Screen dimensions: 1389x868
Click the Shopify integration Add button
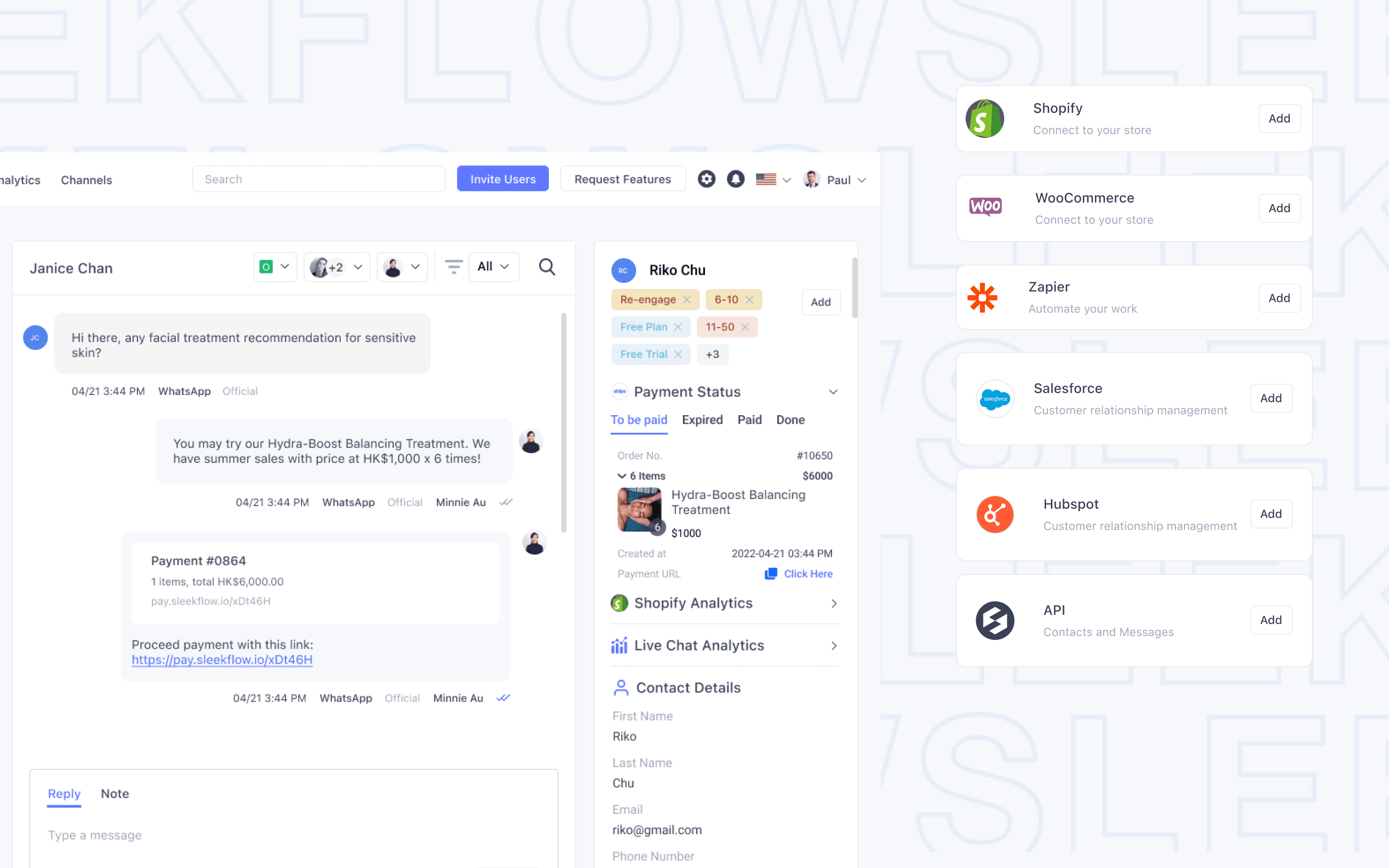click(1279, 118)
